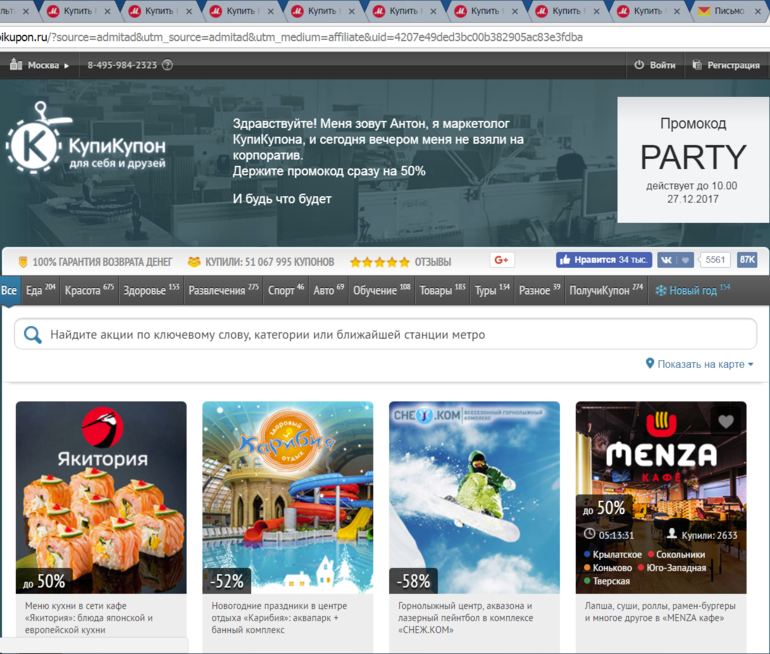
Task: Click the PARTY promo code box
Action: tap(692, 159)
